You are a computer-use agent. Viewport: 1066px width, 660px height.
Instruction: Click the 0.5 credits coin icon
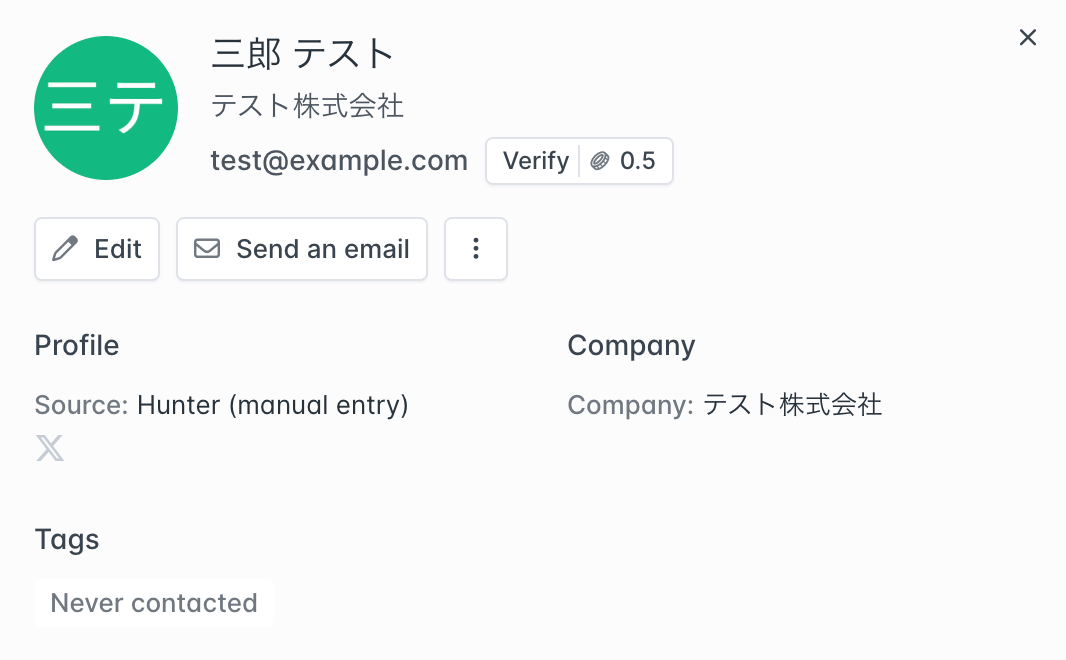(x=600, y=161)
